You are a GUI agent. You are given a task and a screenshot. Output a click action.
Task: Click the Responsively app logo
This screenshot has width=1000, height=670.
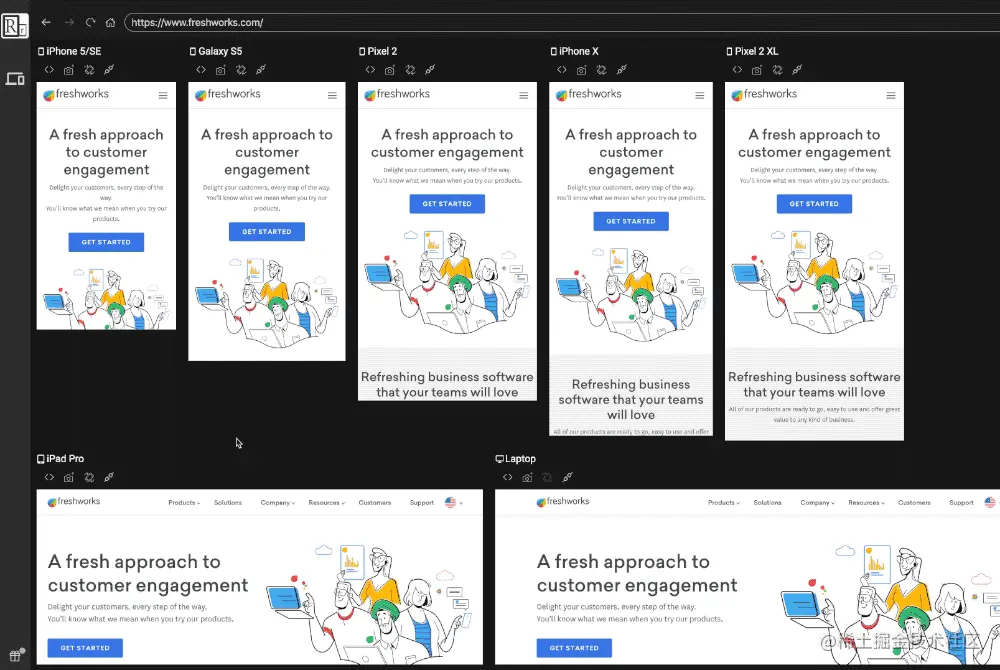(15, 27)
